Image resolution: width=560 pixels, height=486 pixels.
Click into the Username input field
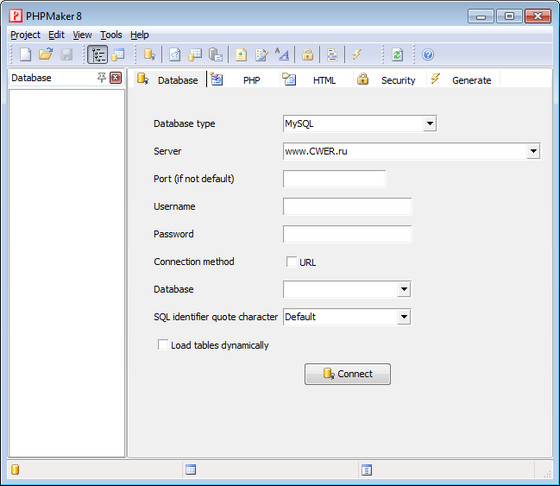point(347,206)
